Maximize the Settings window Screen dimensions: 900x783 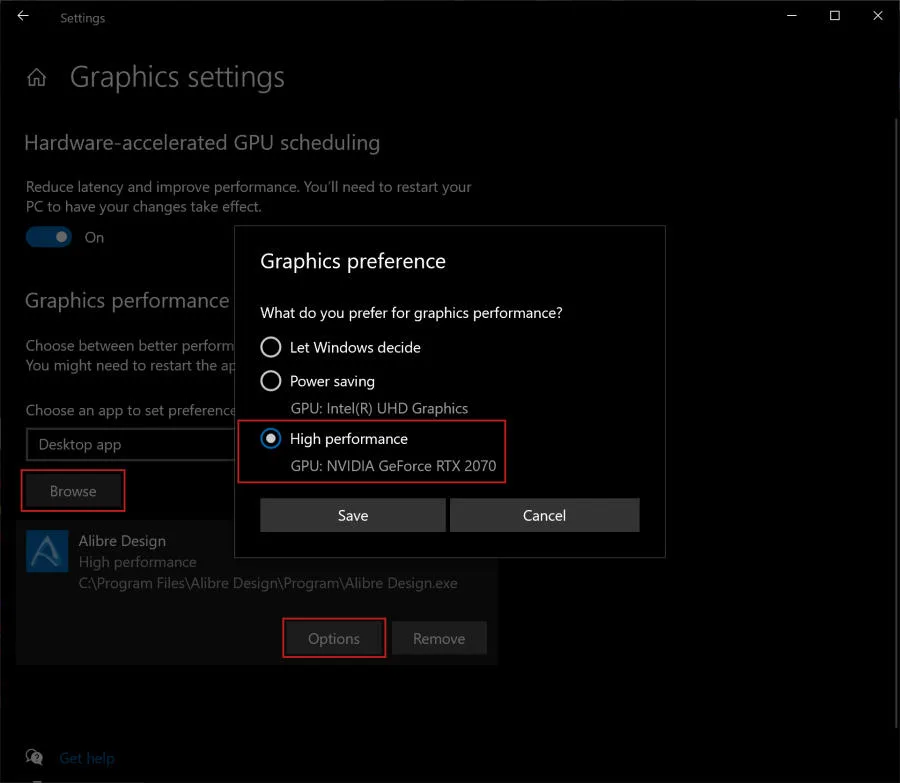pos(835,16)
